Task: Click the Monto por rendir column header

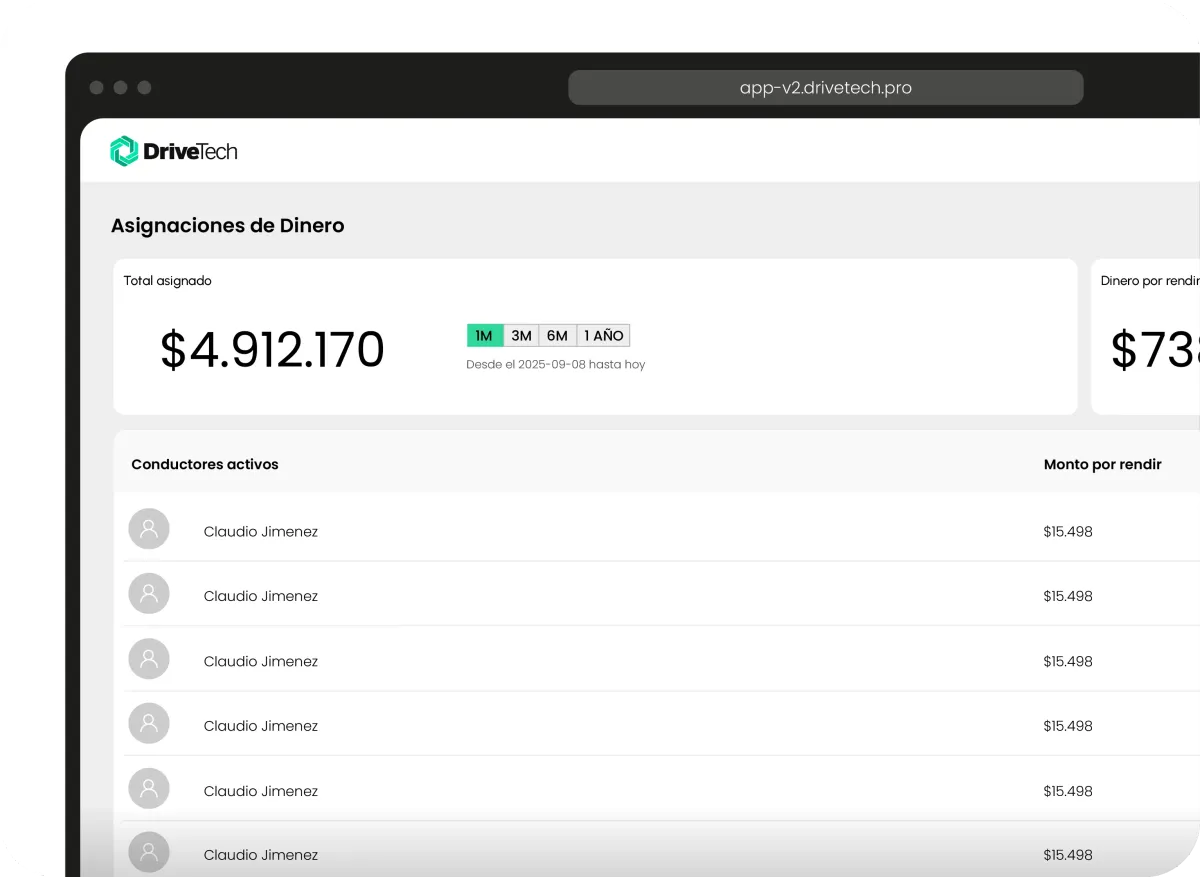Action: (1103, 464)
